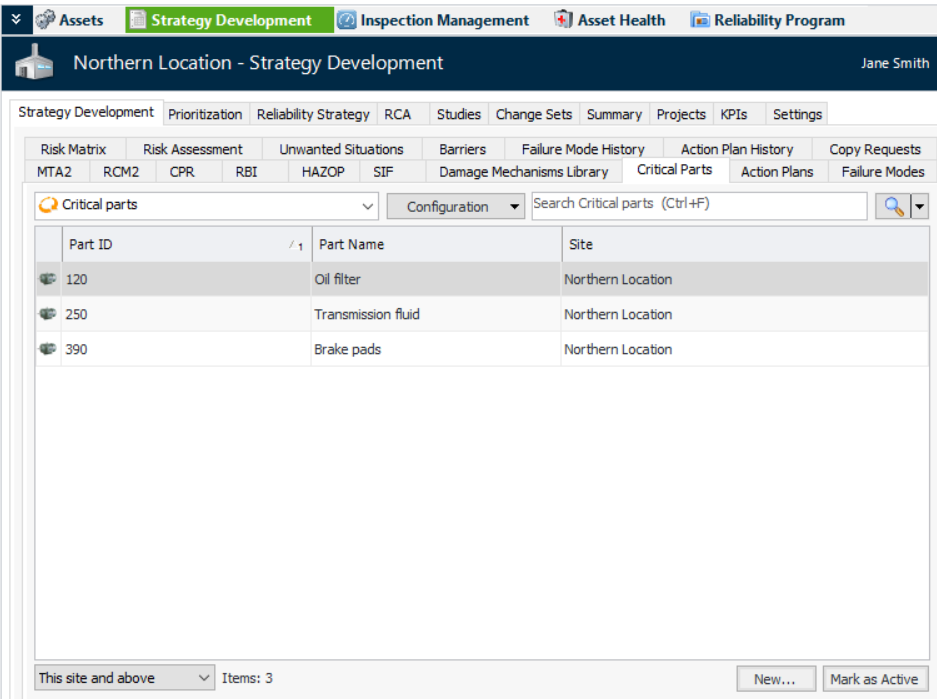Open the Failure Mode History sub-tab
937x699 pixels.
point(583,149)
